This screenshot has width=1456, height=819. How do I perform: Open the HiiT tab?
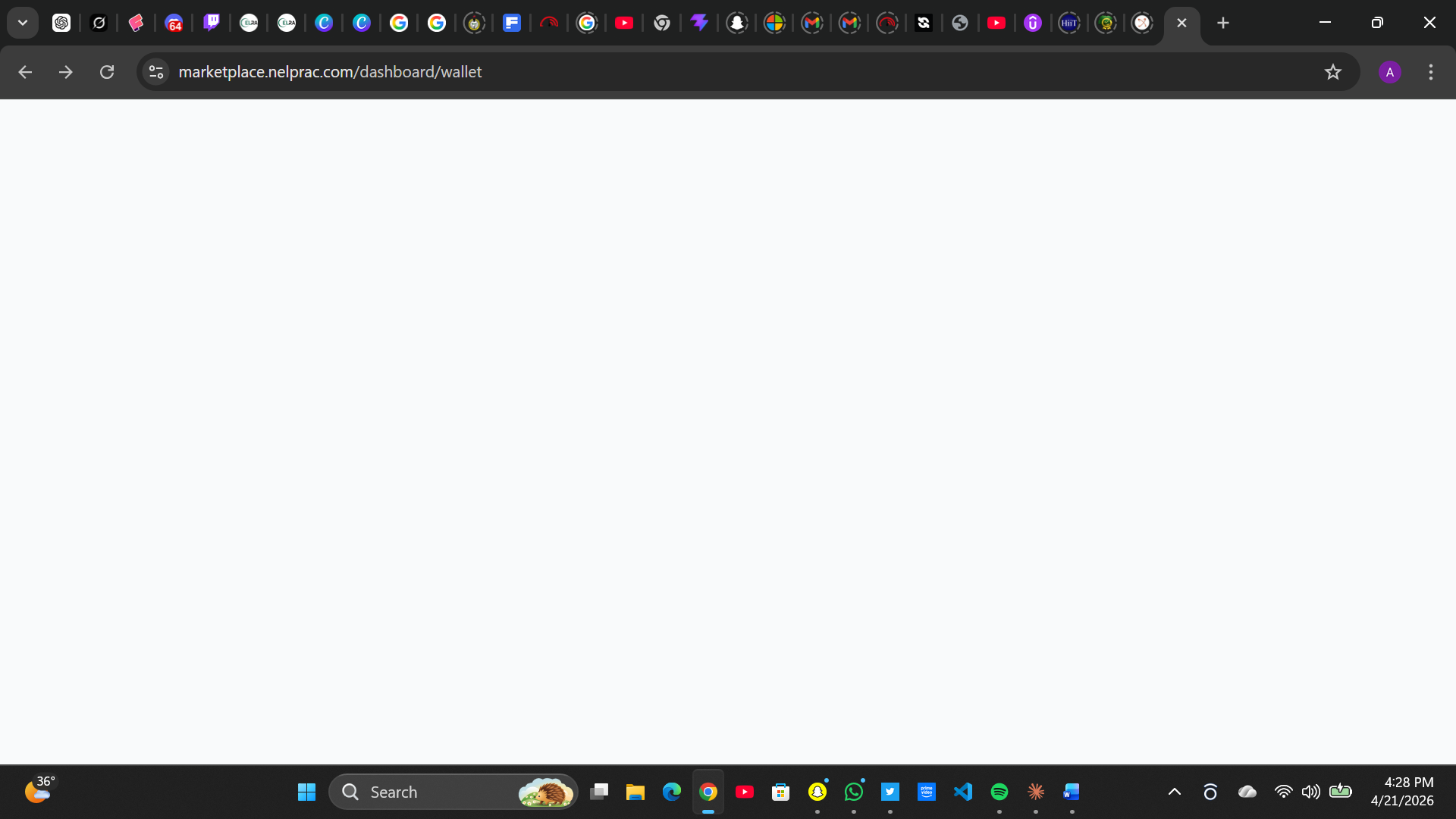tap(1068, 23)
